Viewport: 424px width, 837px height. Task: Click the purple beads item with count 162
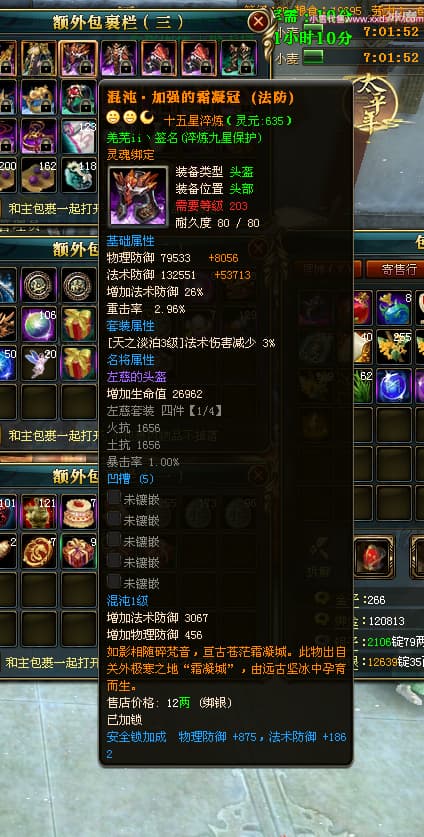point(38,175)
